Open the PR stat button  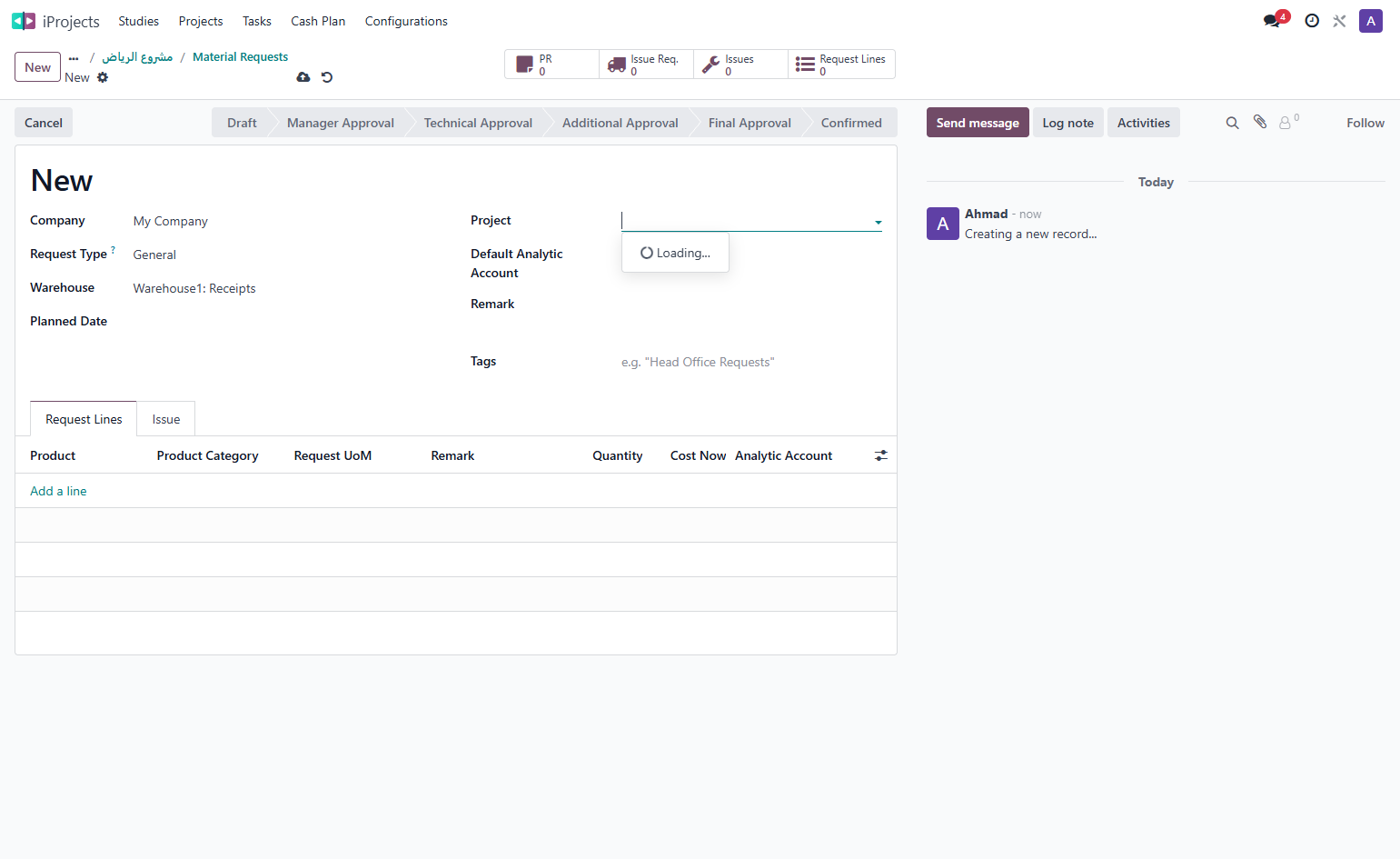coord(552,65)
